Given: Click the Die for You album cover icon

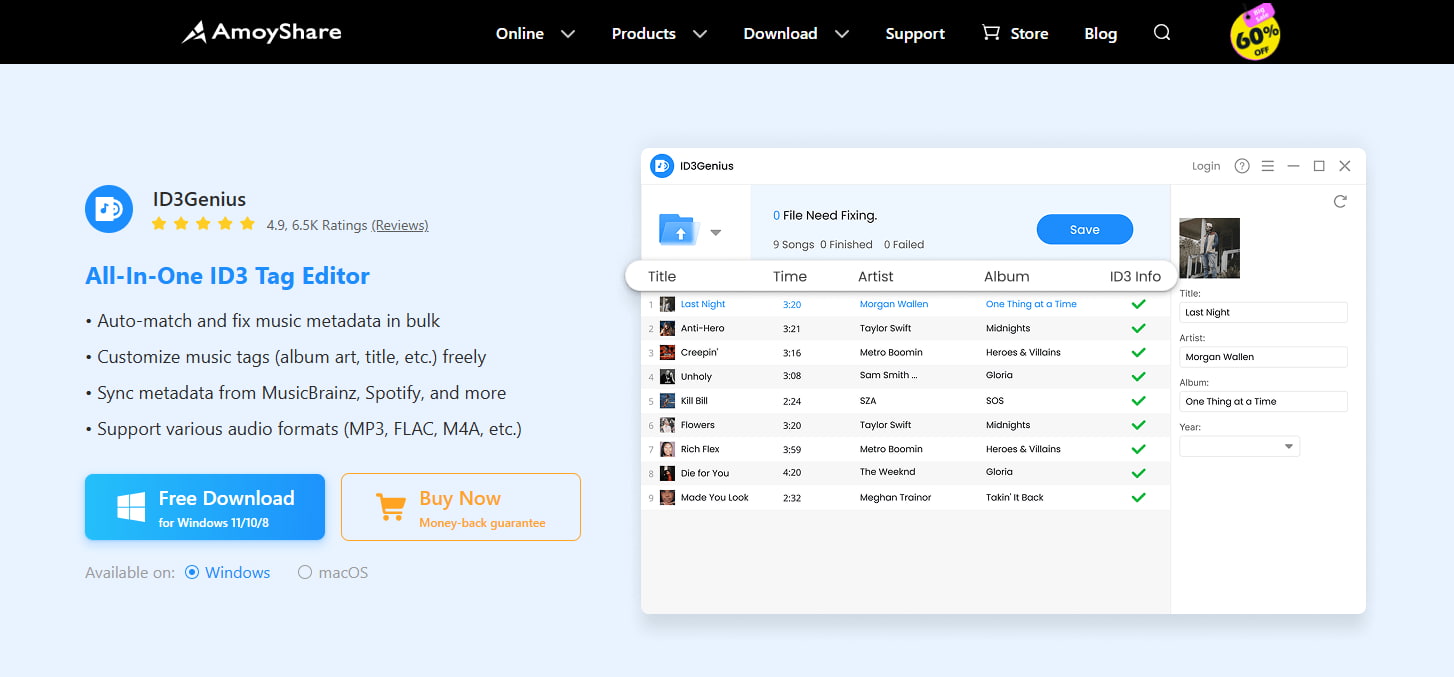Looking at the screenshot, I should (x=667, y=473).
